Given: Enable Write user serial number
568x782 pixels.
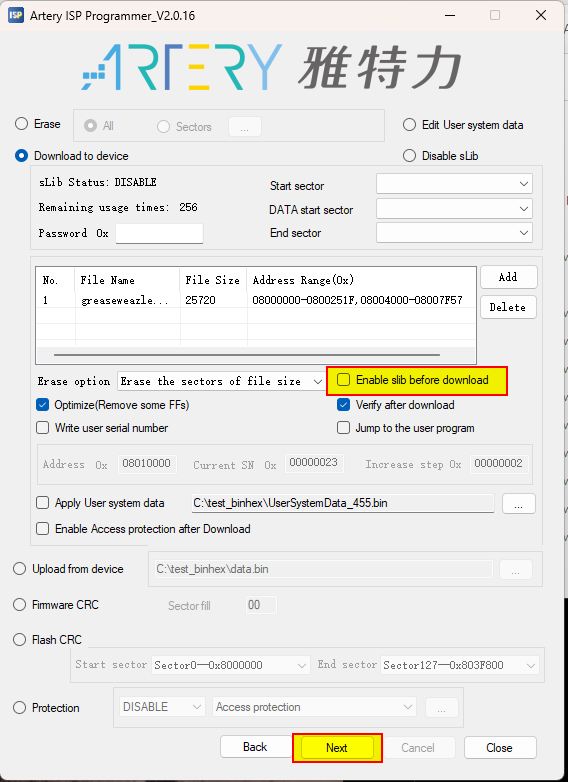Looking at the screenshot, I should click(x=43, y=428).
